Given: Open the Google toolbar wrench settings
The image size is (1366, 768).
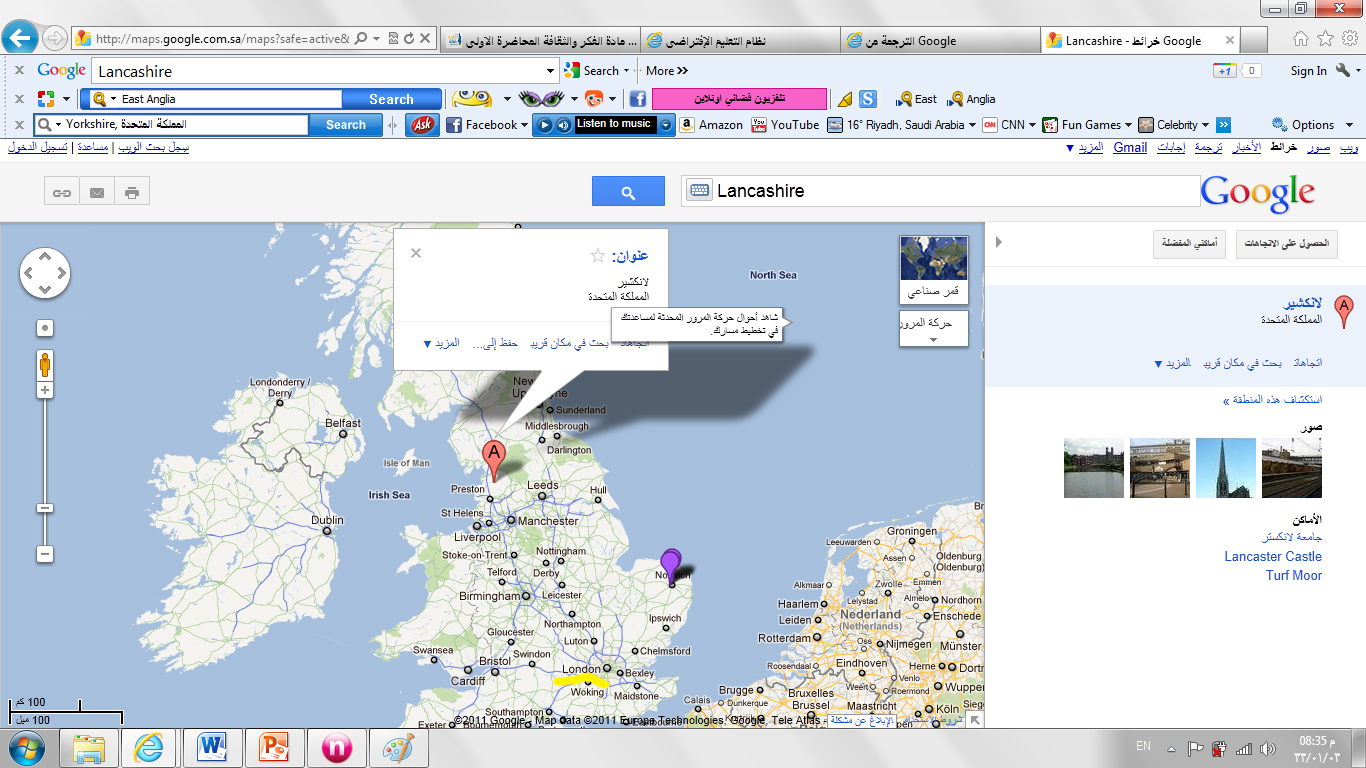Looking at the screenshot, I should (x=1343, y=71).
